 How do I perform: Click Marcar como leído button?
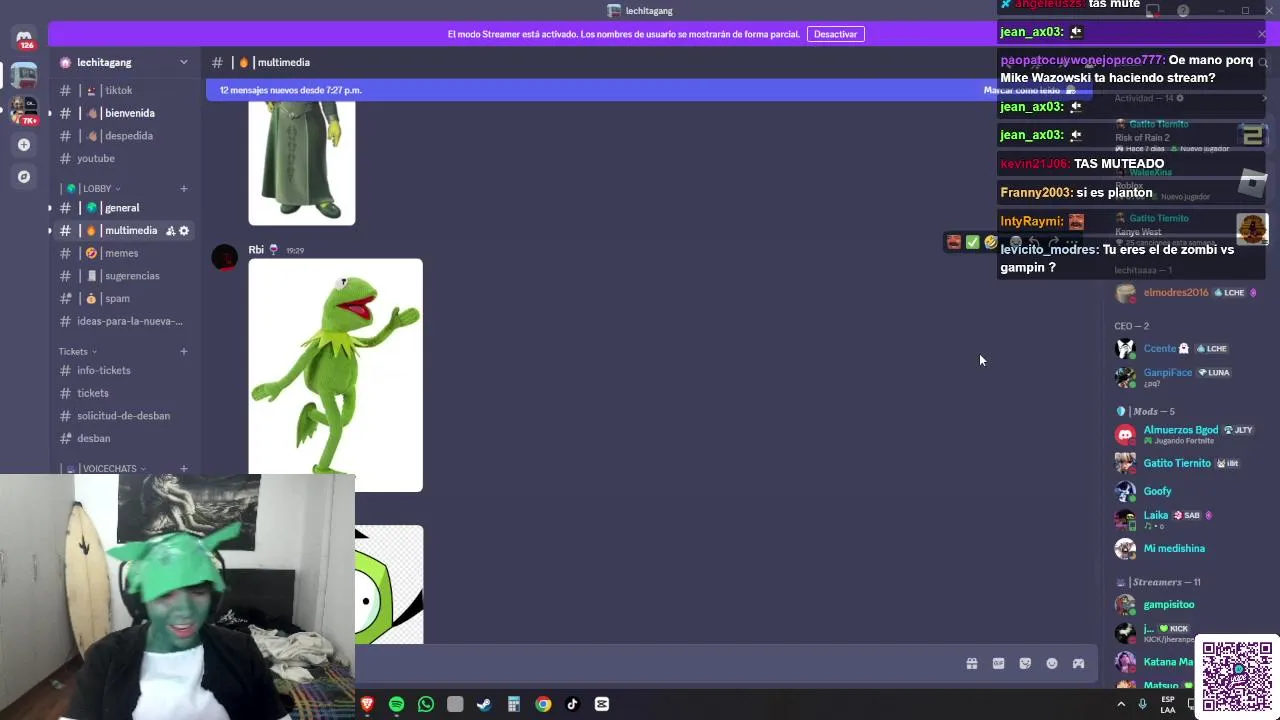pos(1030,90)
